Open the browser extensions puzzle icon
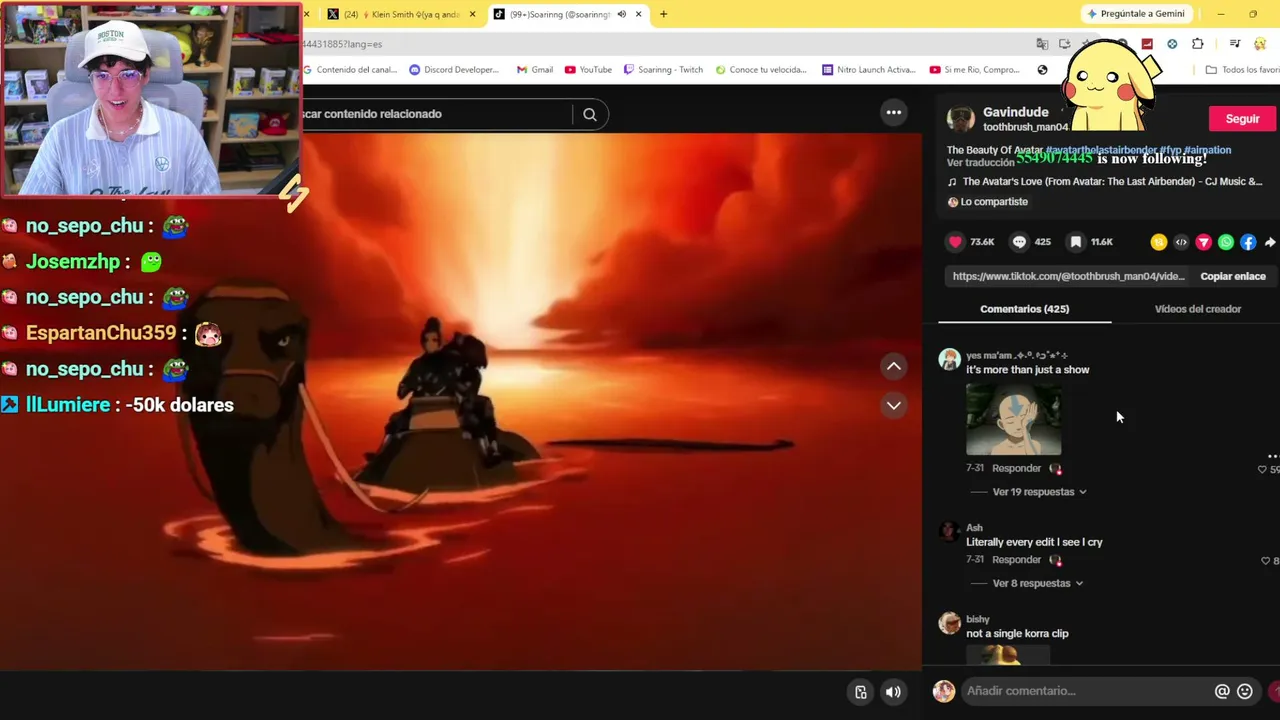The width and height of the screenshot is (1280, 720). point(1198,44)
